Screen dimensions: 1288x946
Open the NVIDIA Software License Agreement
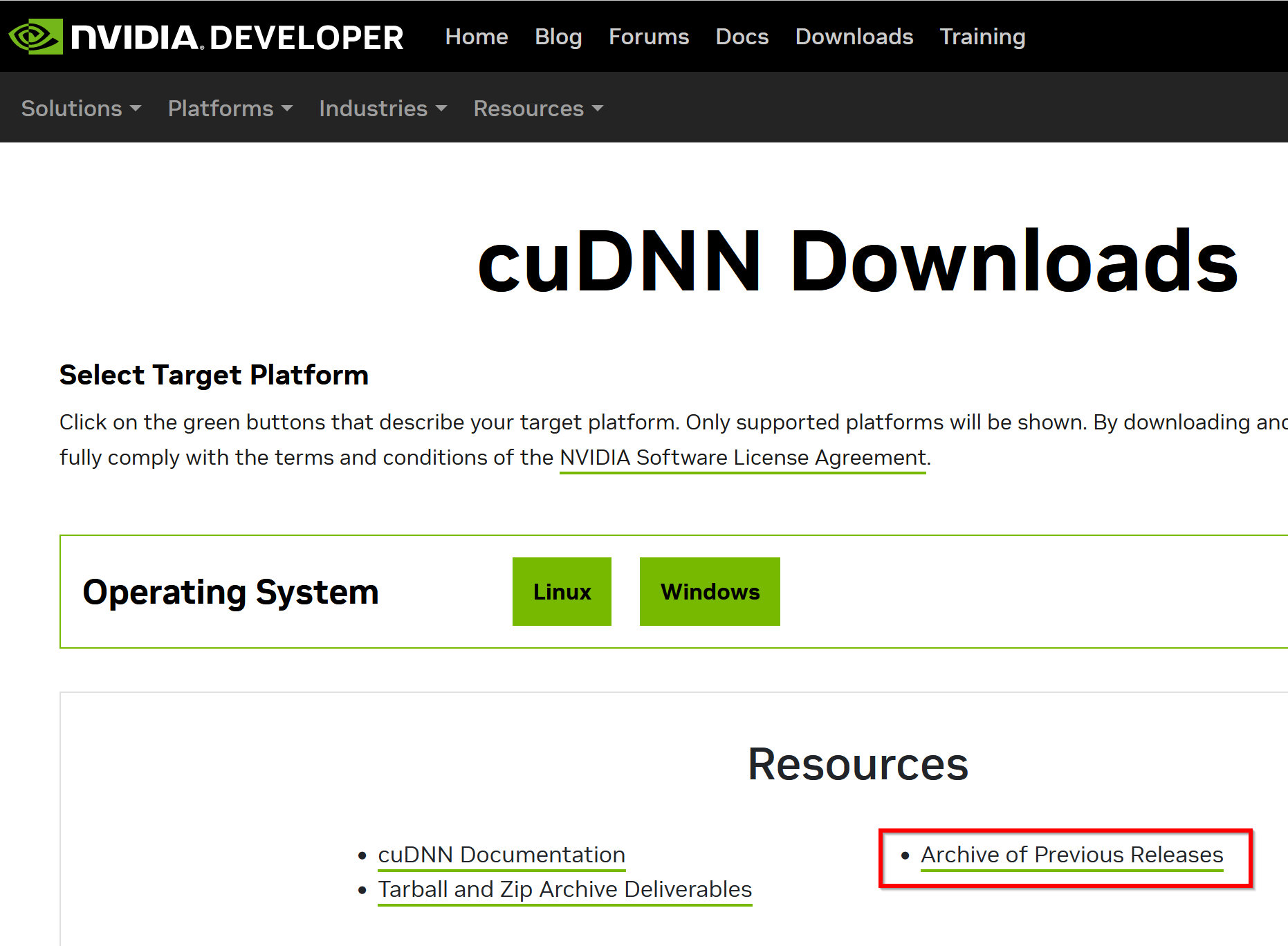point(742,458)
